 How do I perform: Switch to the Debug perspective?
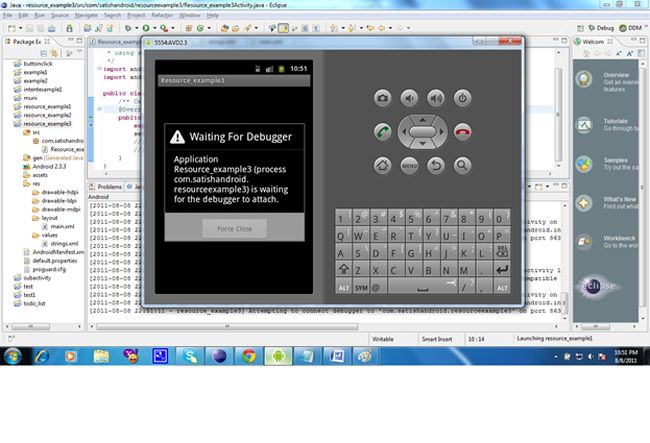[x=601, y=28]
